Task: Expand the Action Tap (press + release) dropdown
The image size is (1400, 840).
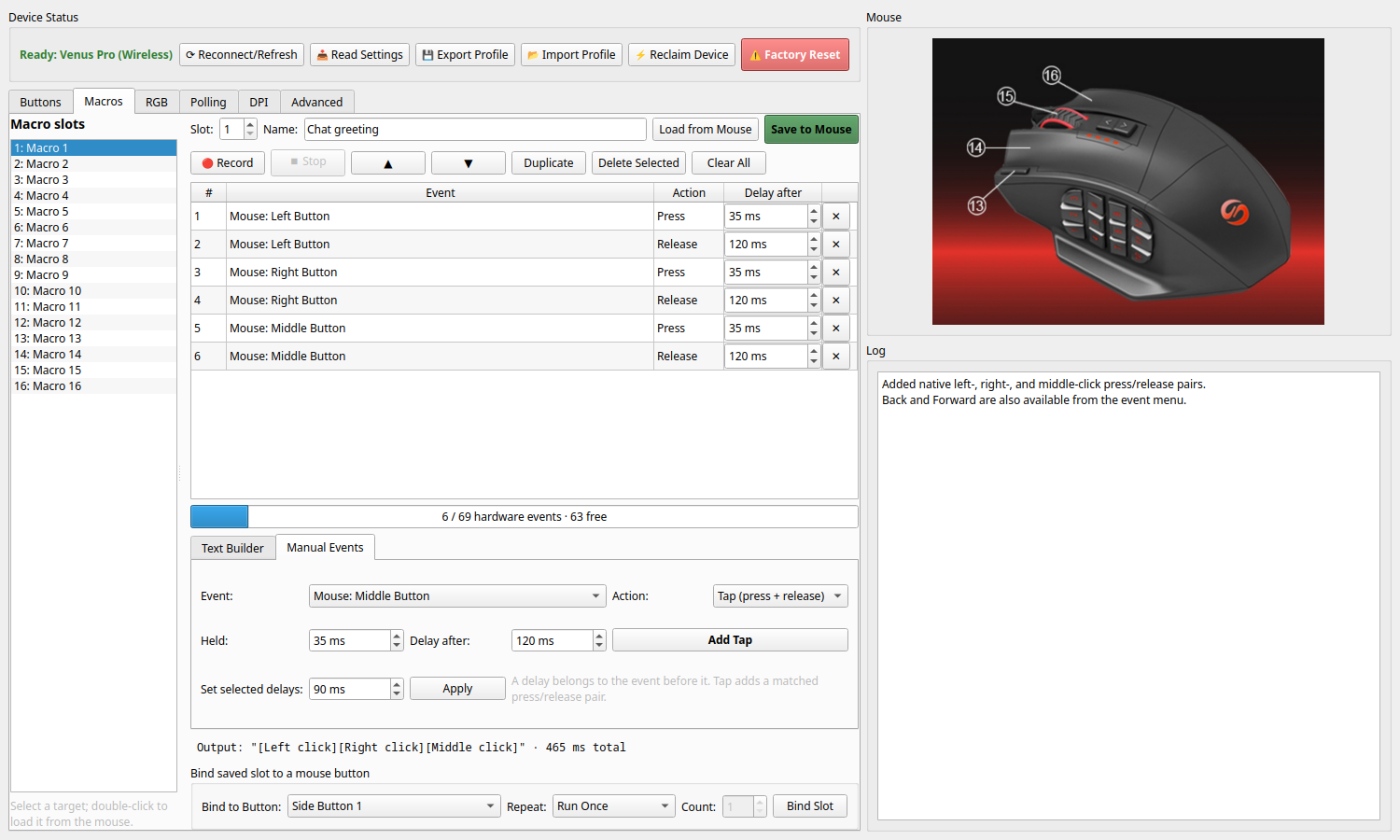Action: [780, 595]
